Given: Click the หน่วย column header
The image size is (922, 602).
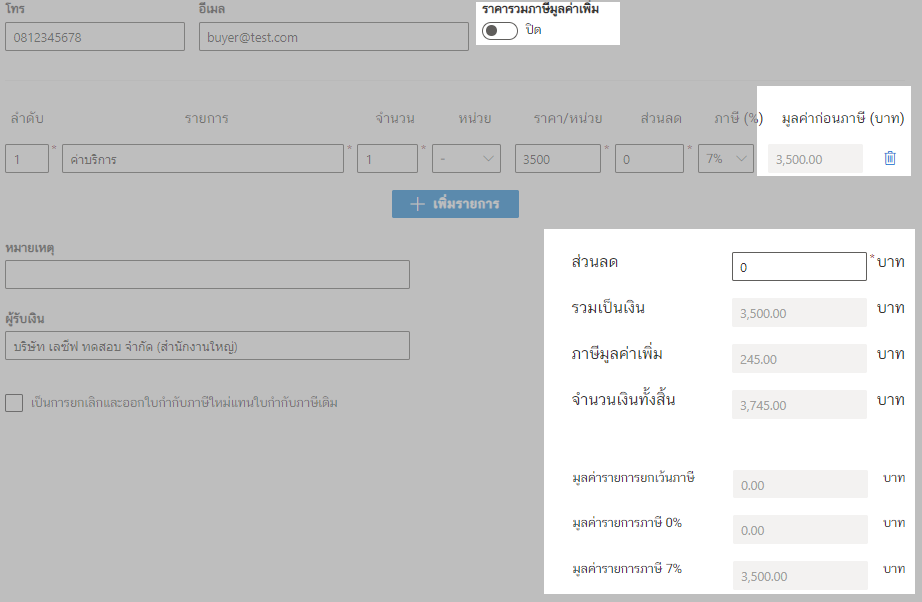Looking at the screenshot, I should coord(475,118).
